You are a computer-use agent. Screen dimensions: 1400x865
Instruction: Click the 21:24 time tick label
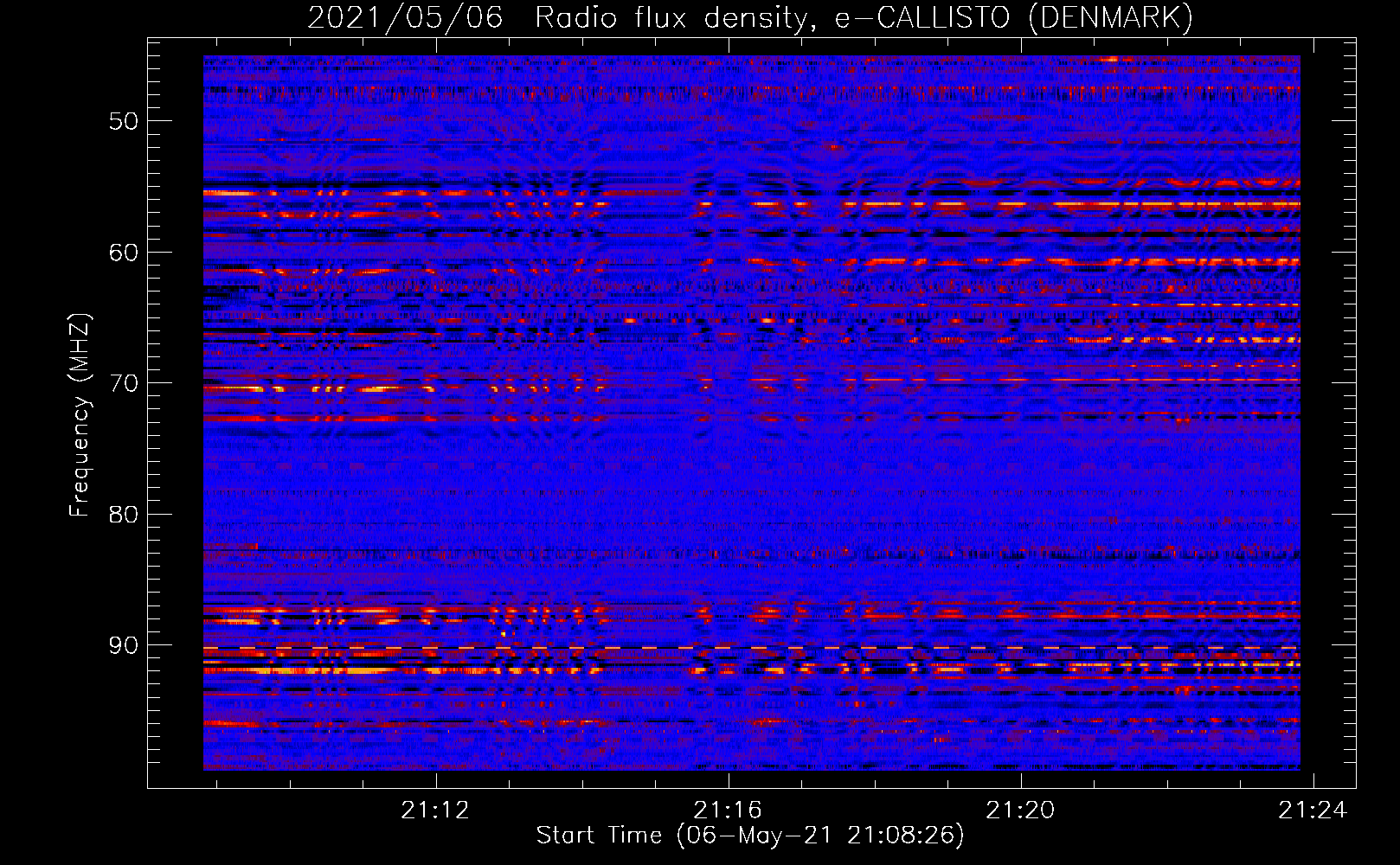click(1313, 810)
